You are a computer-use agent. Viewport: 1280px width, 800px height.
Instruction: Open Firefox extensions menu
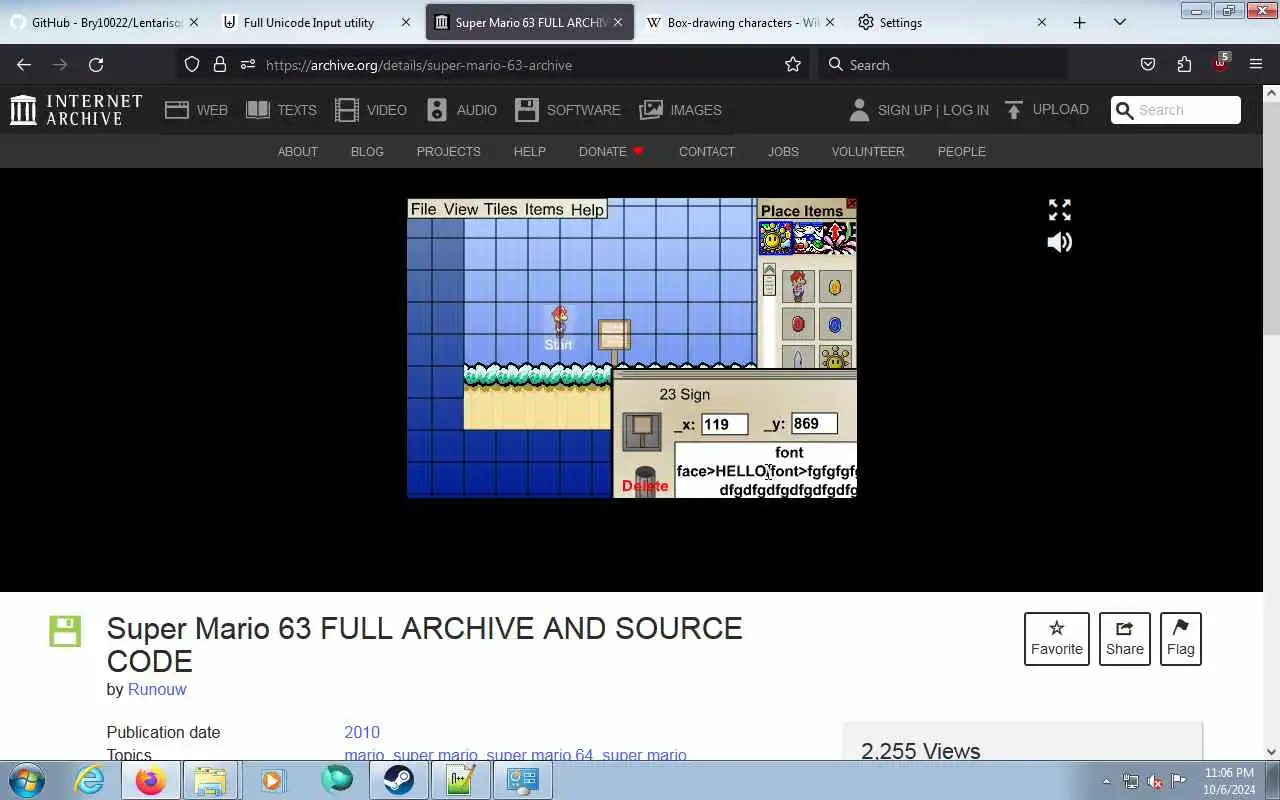tap(1184, 65)
